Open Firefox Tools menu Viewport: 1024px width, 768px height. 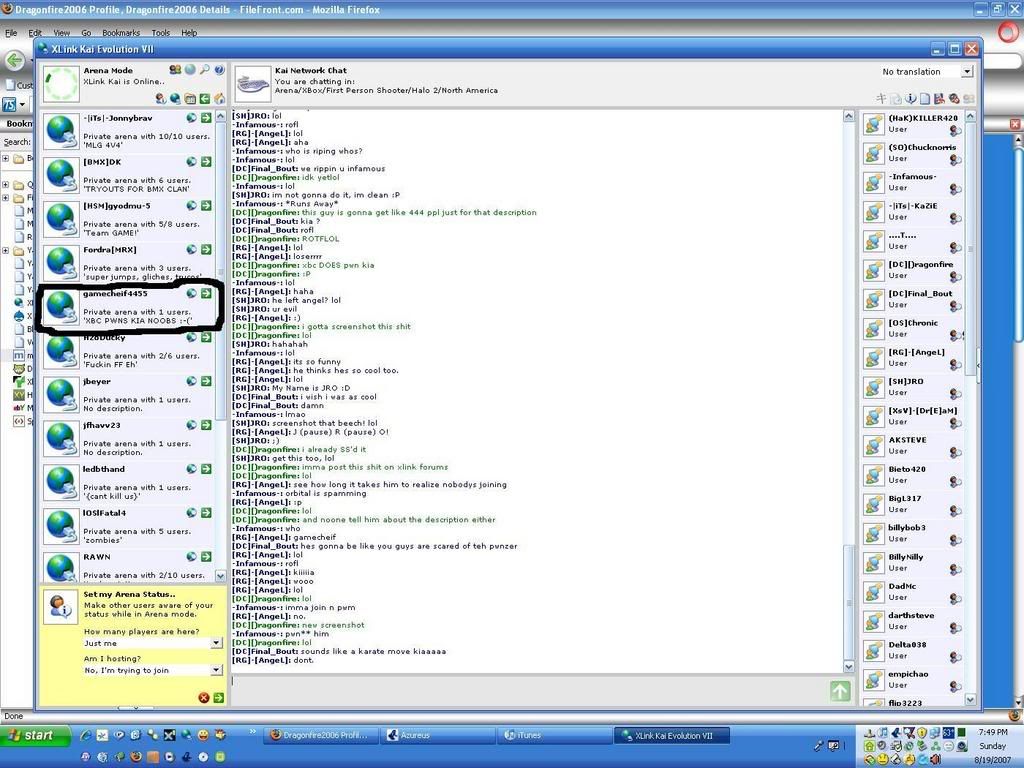(x=161, y=33)
